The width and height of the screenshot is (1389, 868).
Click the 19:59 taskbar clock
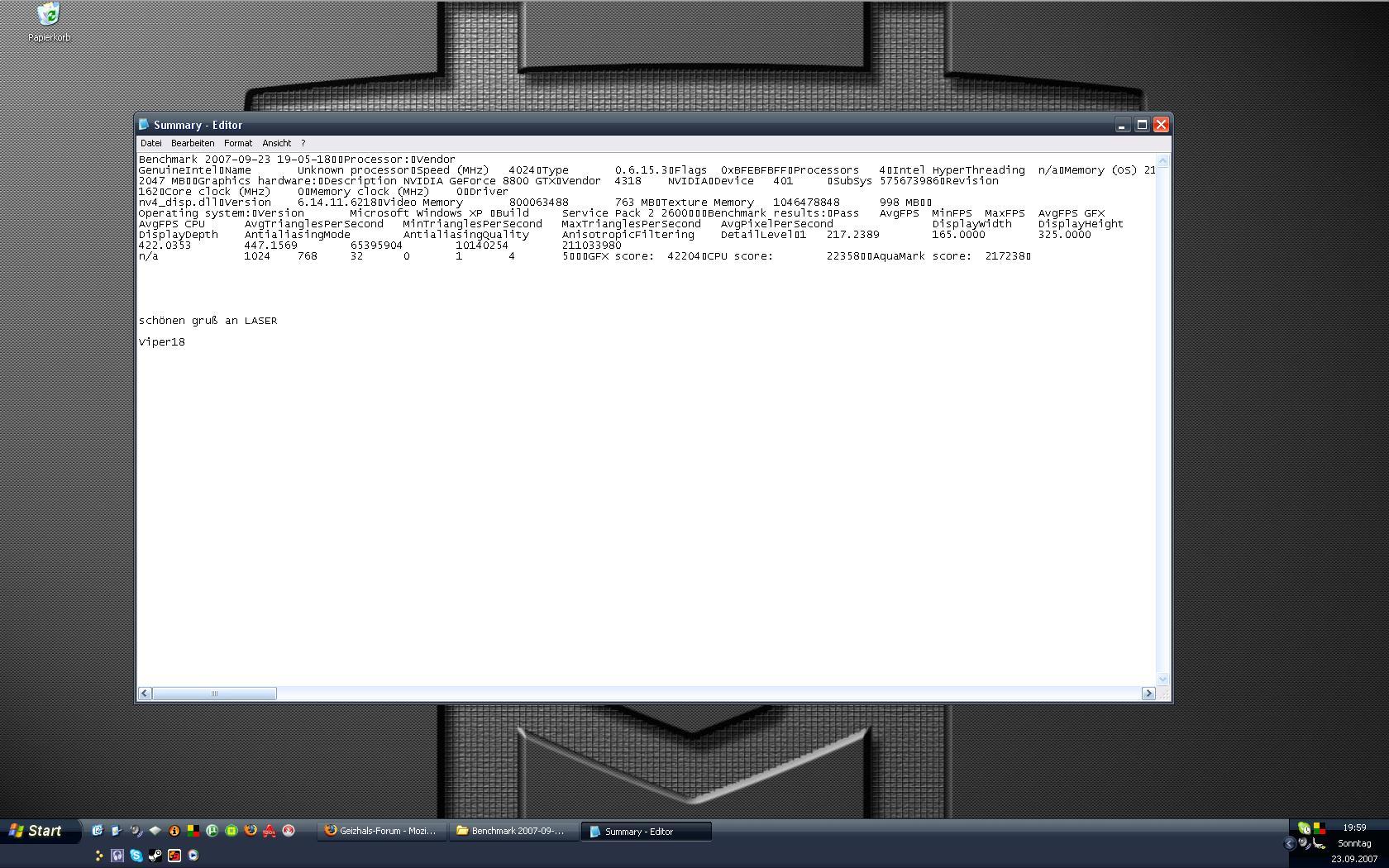coord(1355,827)
